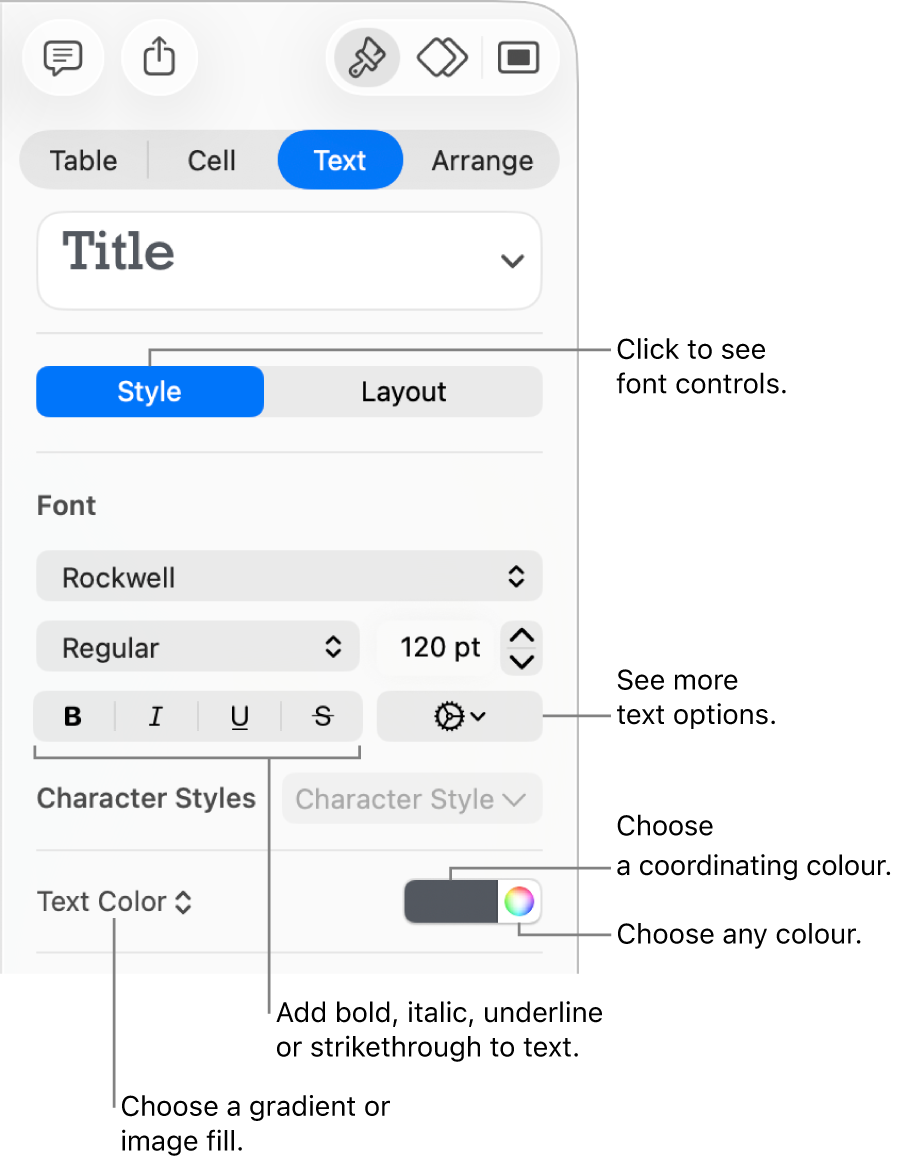Open the Share menu icon
The height and width of the screenshot is (1160, 904).
click(159, 58)
